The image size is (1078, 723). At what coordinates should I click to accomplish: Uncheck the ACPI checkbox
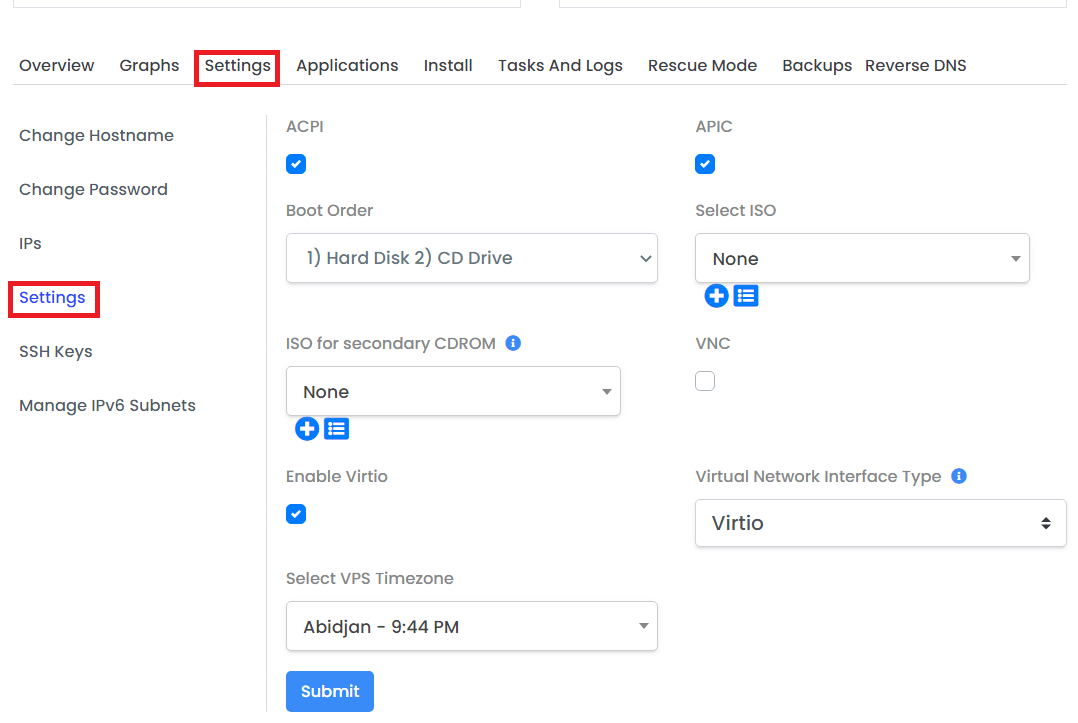click(x=296, y=164)
